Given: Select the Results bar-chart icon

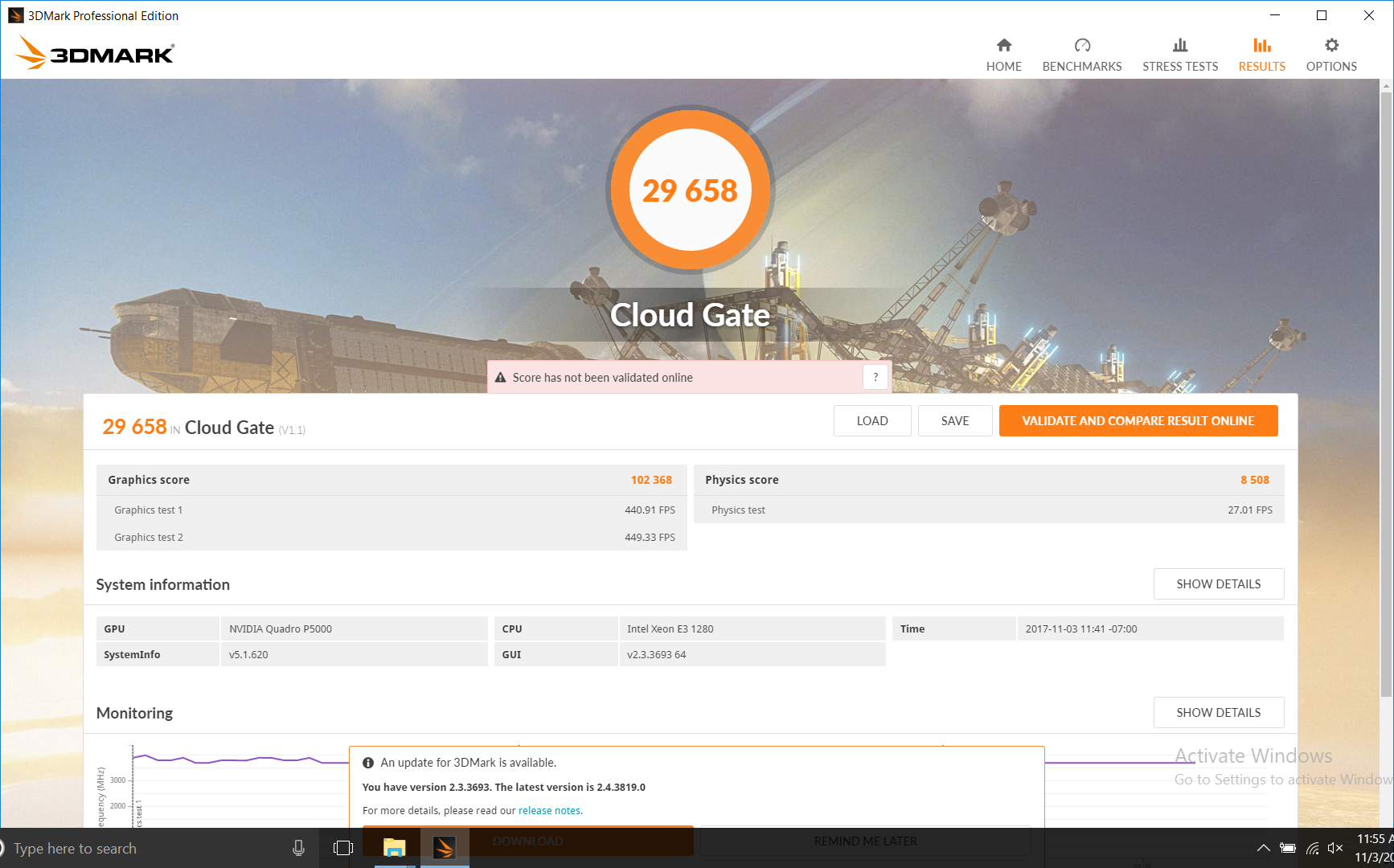Looking at the screenshot, I should pos(1261,45).
